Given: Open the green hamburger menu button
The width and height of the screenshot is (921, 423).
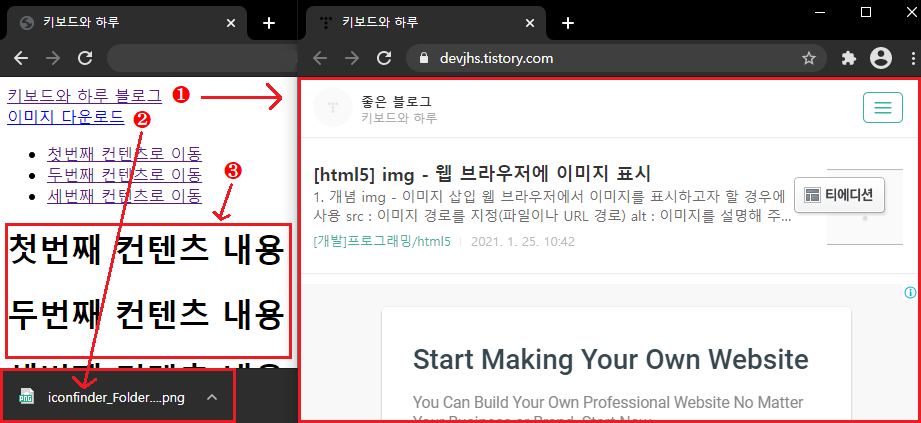Looking at the screenshot, I should click(x=882, y=108).
